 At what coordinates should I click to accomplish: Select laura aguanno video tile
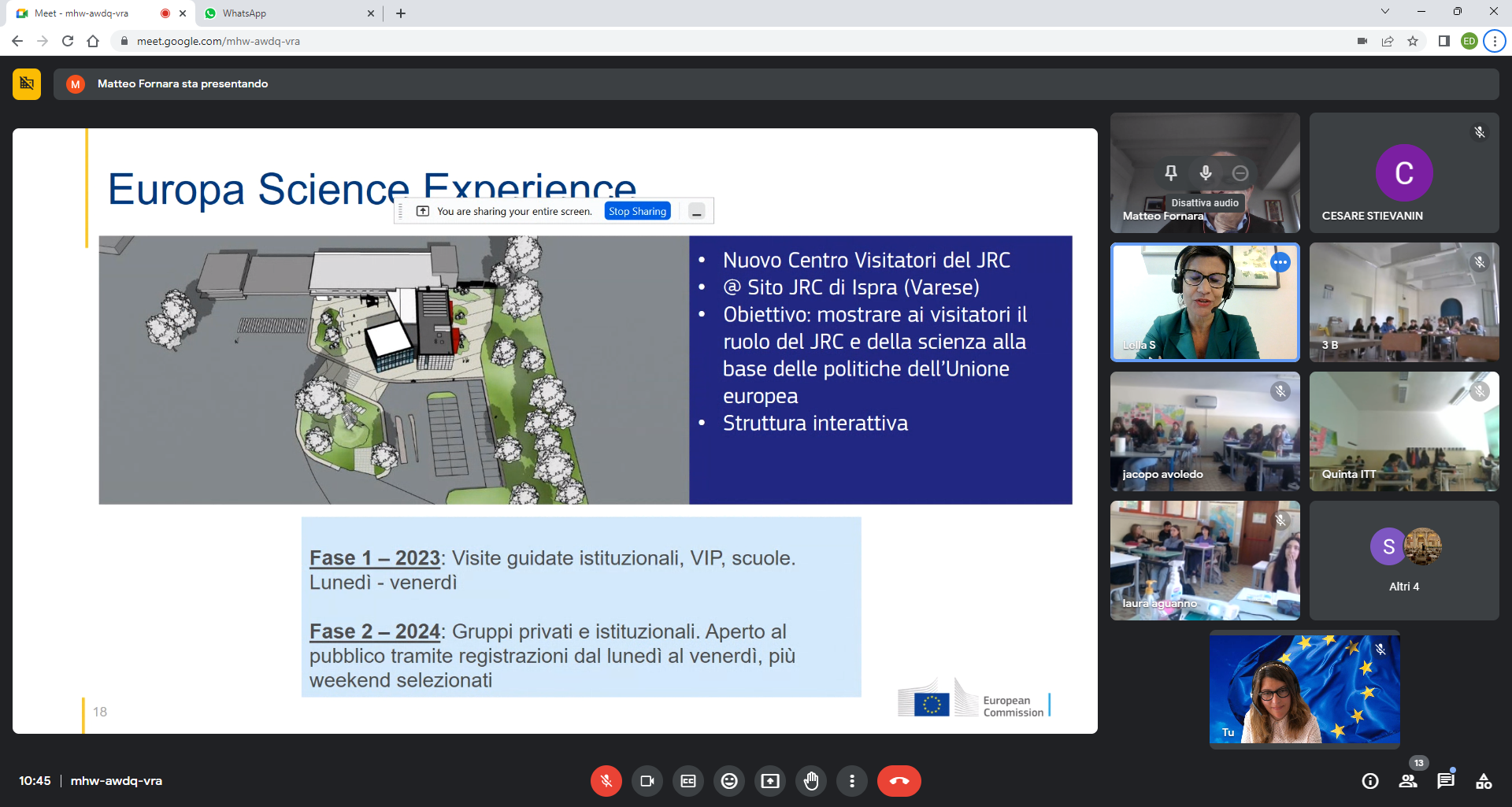click(1205, 561)
